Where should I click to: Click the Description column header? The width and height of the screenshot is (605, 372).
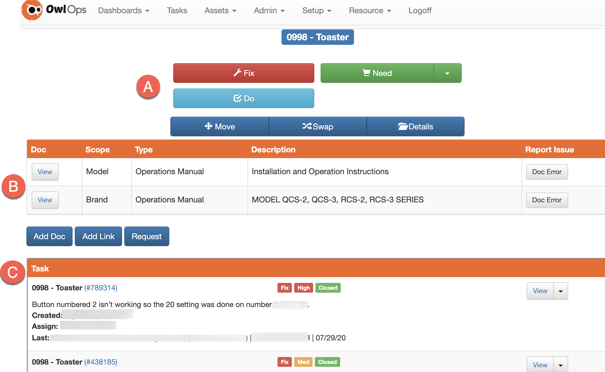(273, 150)
